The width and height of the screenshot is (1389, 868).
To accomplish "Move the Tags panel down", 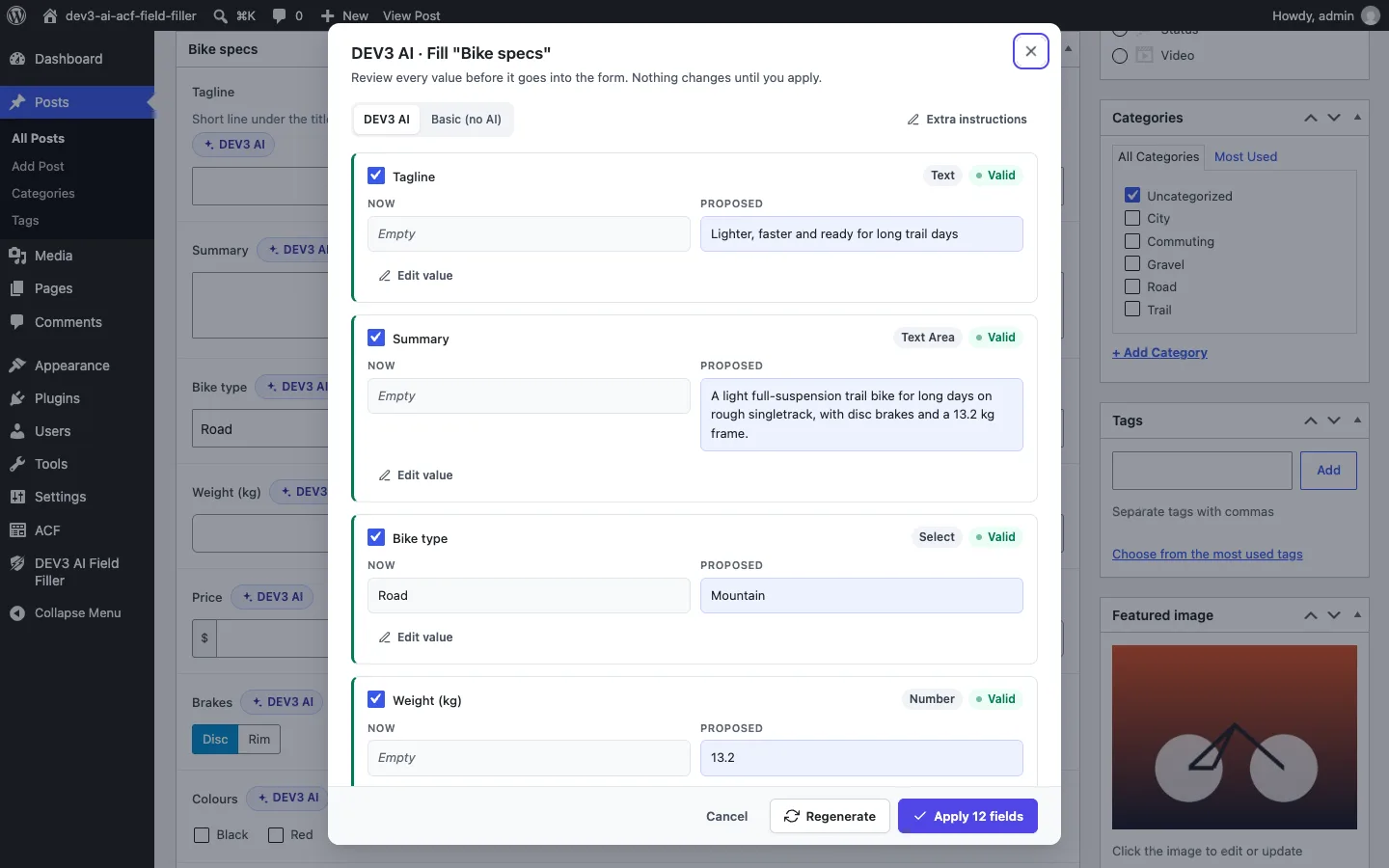I will click(x=1334, y=420).
